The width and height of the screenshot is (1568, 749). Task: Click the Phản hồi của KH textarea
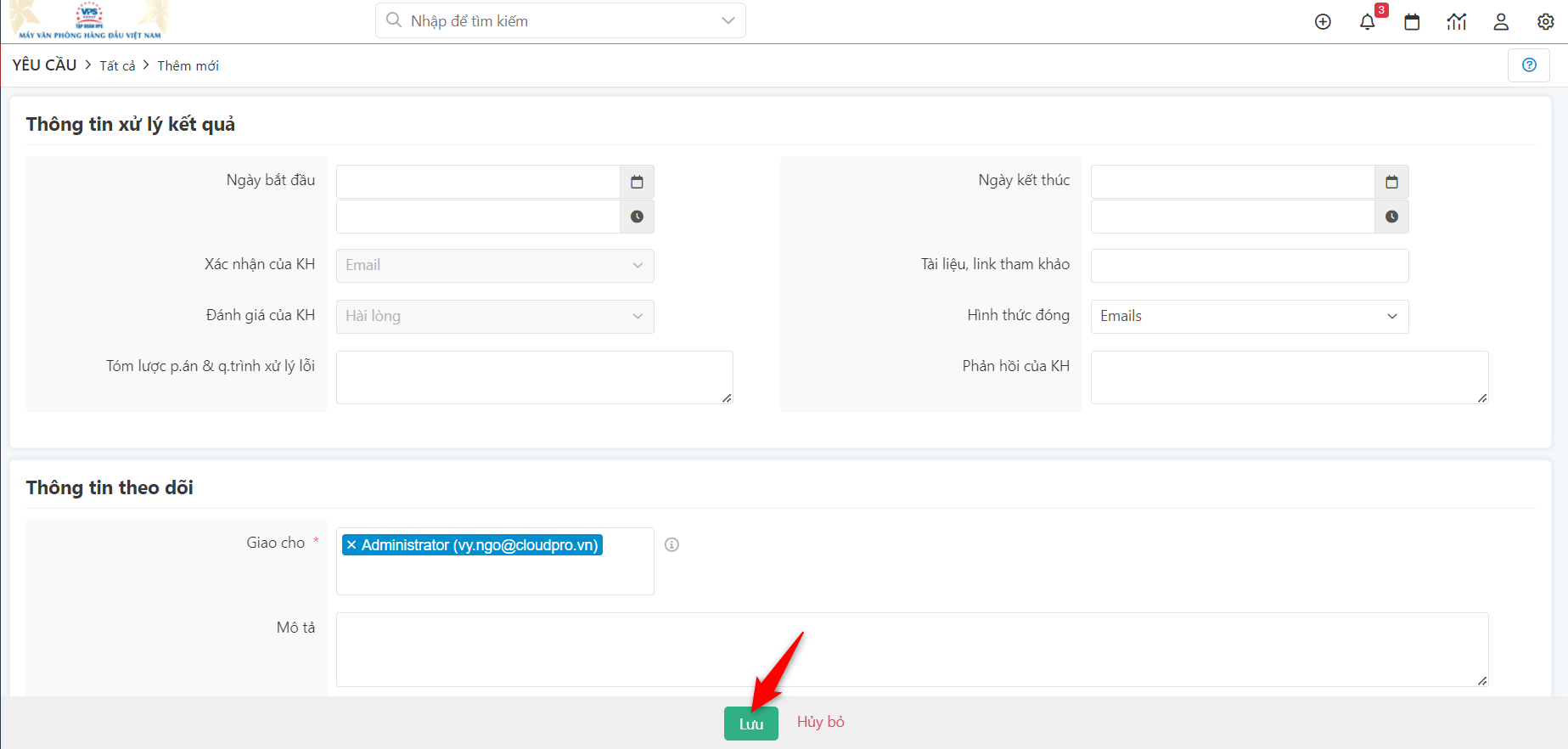coord(1290,377)
